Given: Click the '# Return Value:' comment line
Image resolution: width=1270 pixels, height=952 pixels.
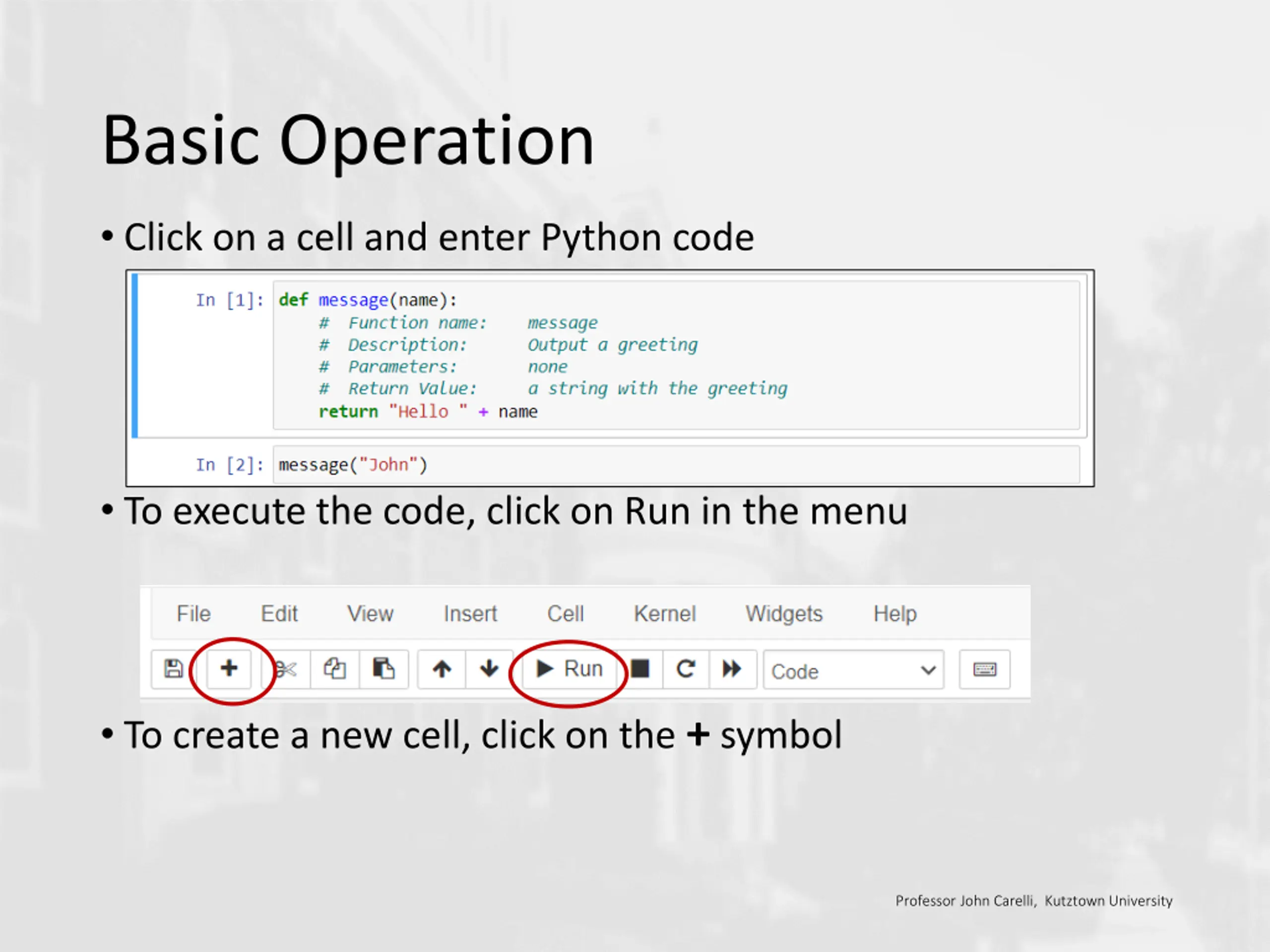Looking at the screenshot, I should pyautogui.click(x=553, y=389).
